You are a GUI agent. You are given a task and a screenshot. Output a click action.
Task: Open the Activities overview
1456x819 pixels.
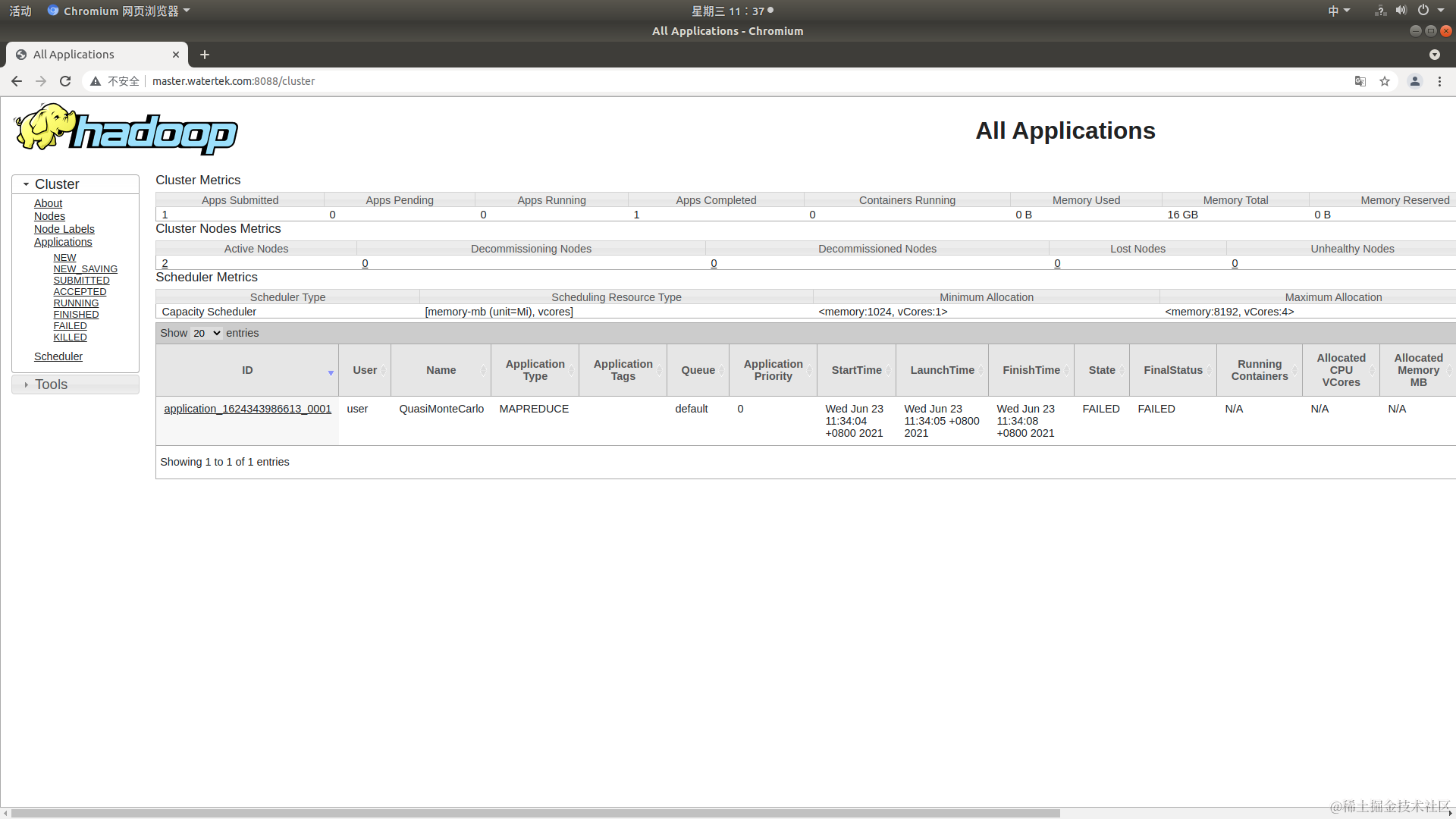pyautogui.click(x=20, y=11)
